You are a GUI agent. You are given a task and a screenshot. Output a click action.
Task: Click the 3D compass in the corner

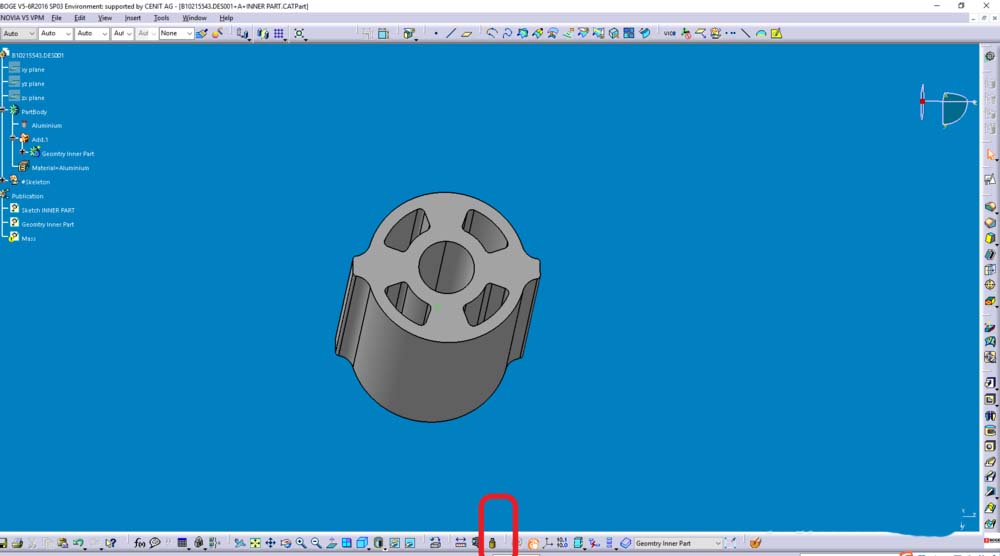click(948, 105)
